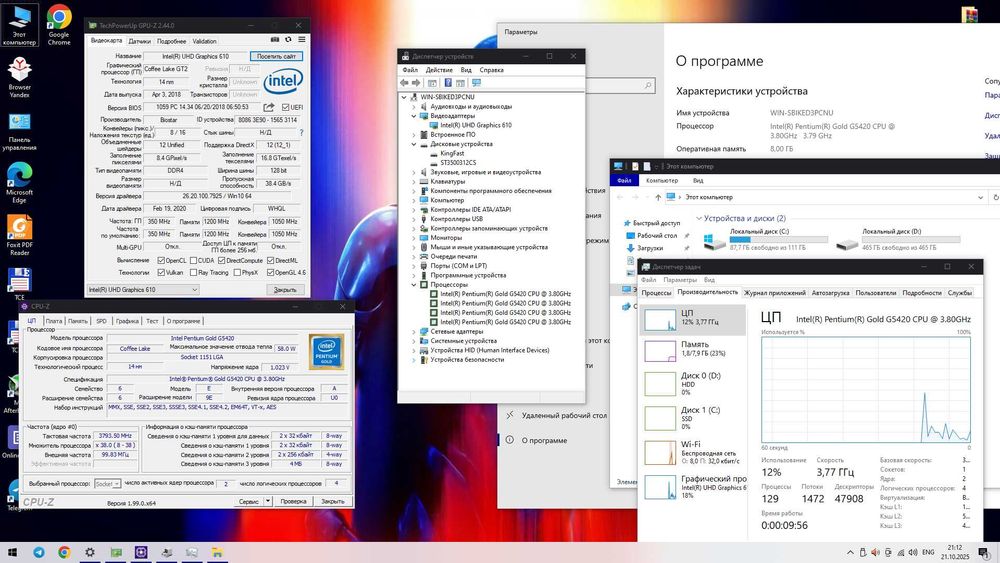The width and height of the screenshot is (1000, 563).
Task: Open CPU-Z Сервис dropdown arrow
Action: [x=268, y=501]
